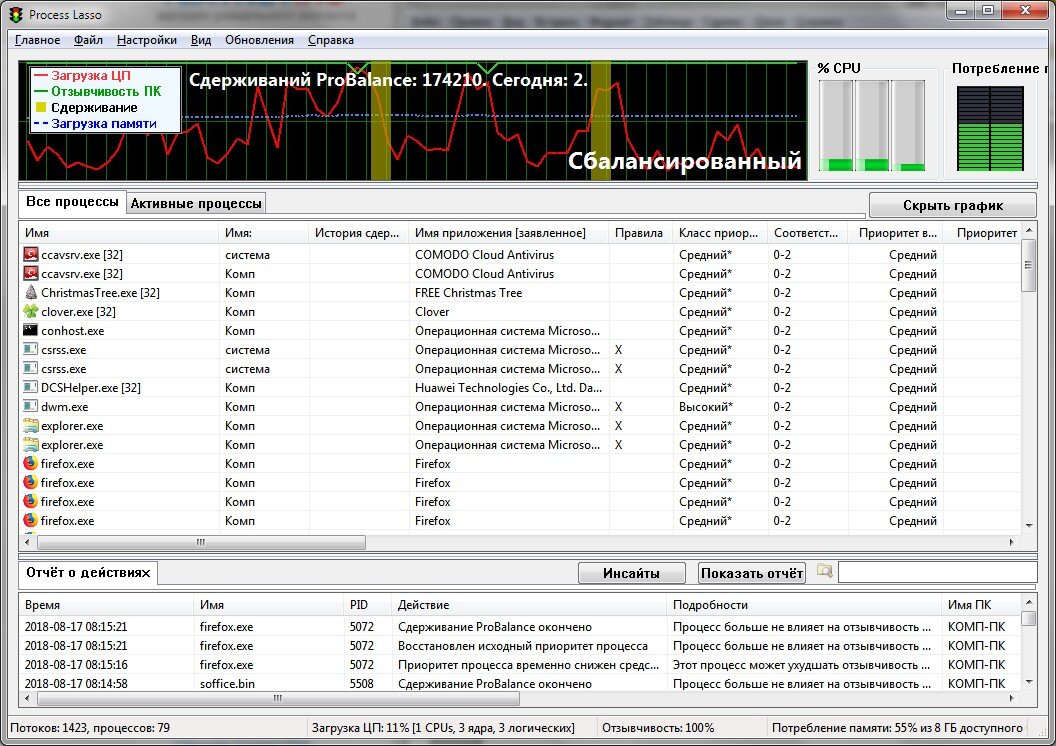Sort the log by Действие column

click(529, 605)
